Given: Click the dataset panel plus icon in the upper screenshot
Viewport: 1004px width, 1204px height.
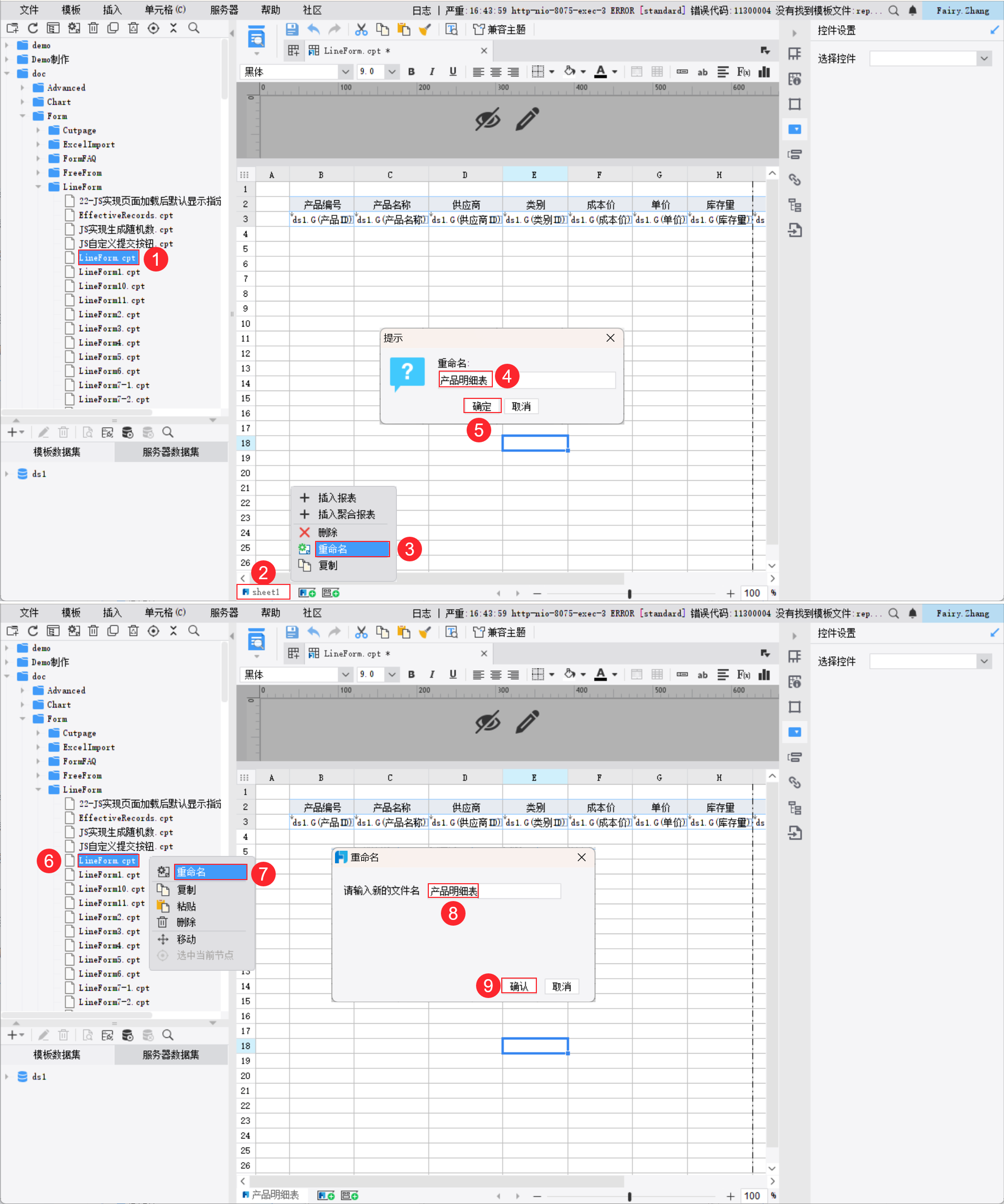Looking at the screenshot, I should pos(15,432).
